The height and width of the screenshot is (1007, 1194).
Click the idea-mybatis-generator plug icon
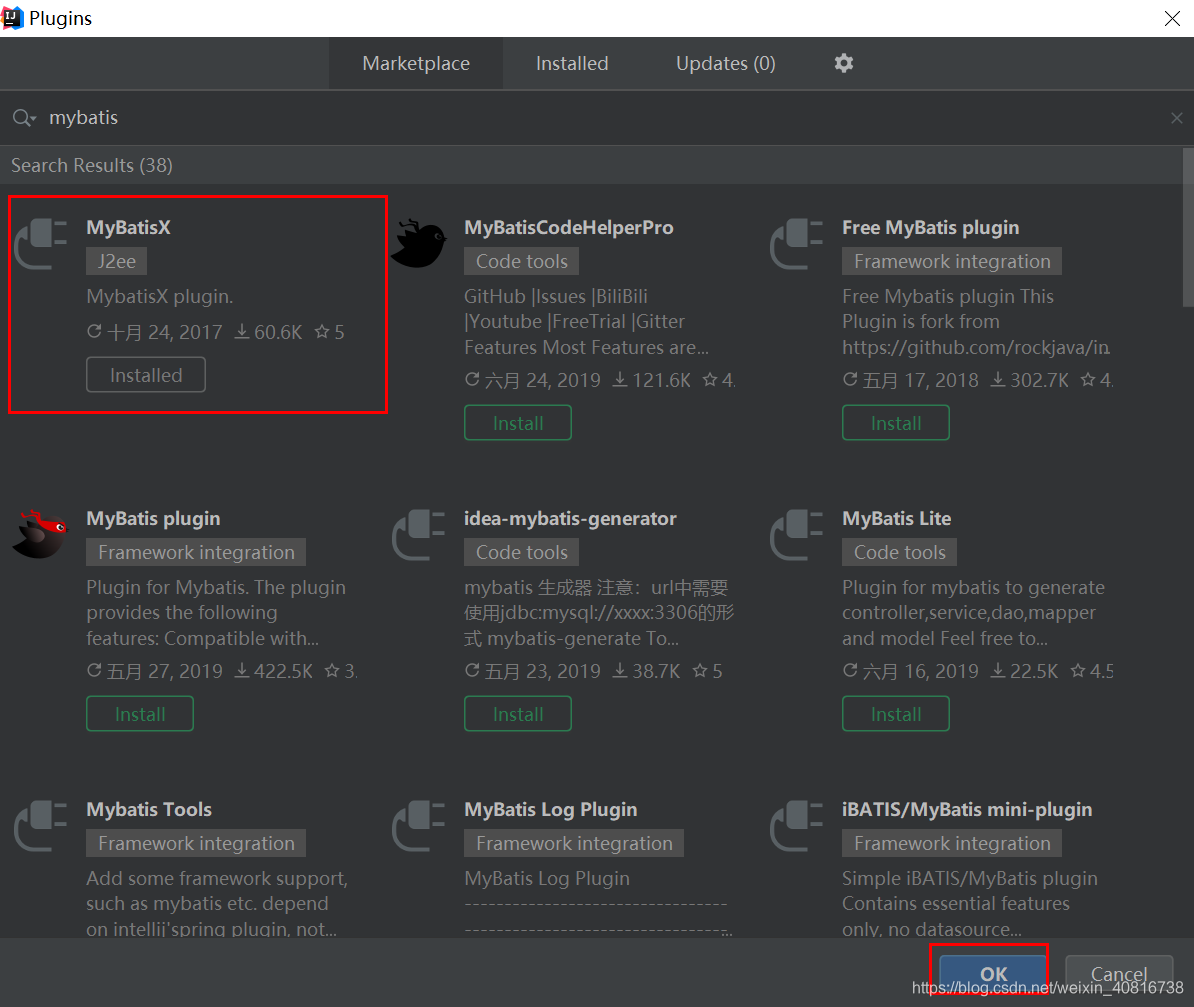coord(419,535)
